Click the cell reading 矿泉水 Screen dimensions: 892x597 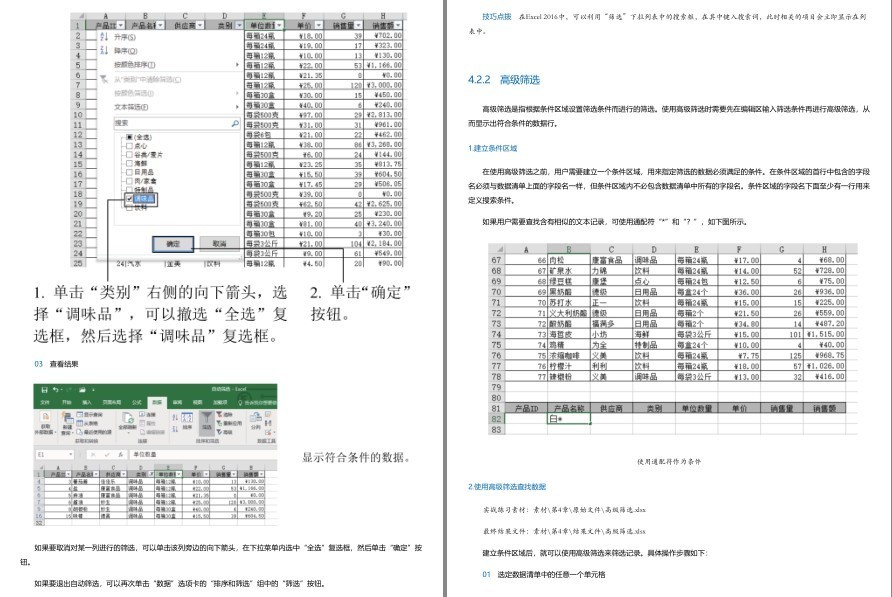(569, 271)
